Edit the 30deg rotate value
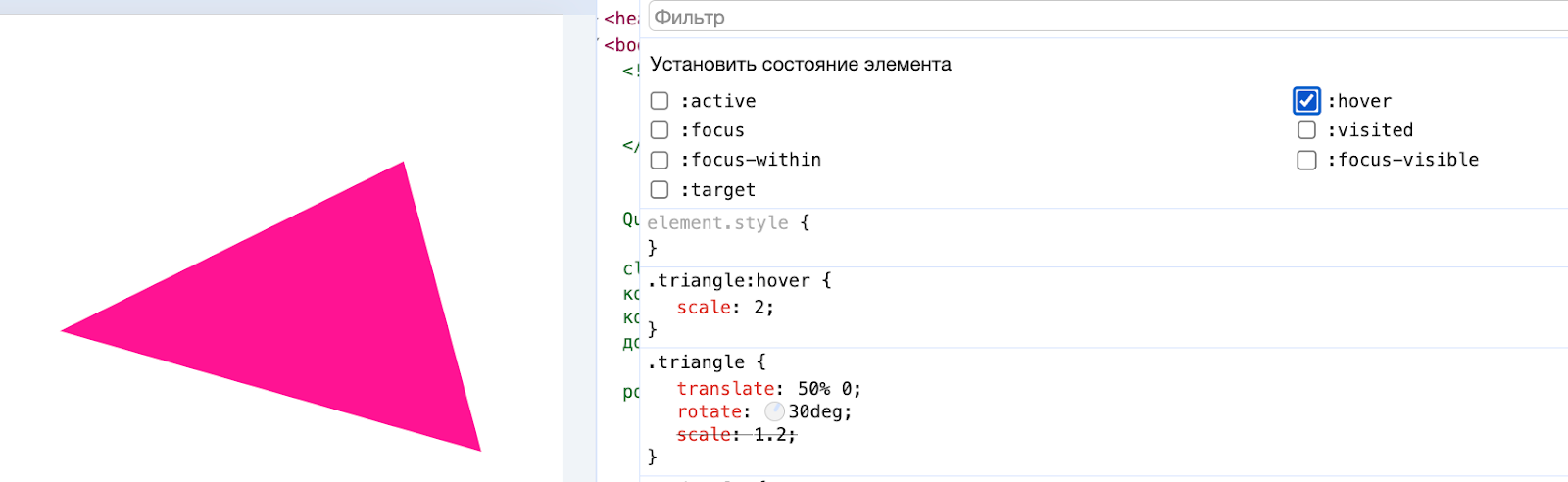Viewport: 1568px width, 482px height. coord(817,412)
